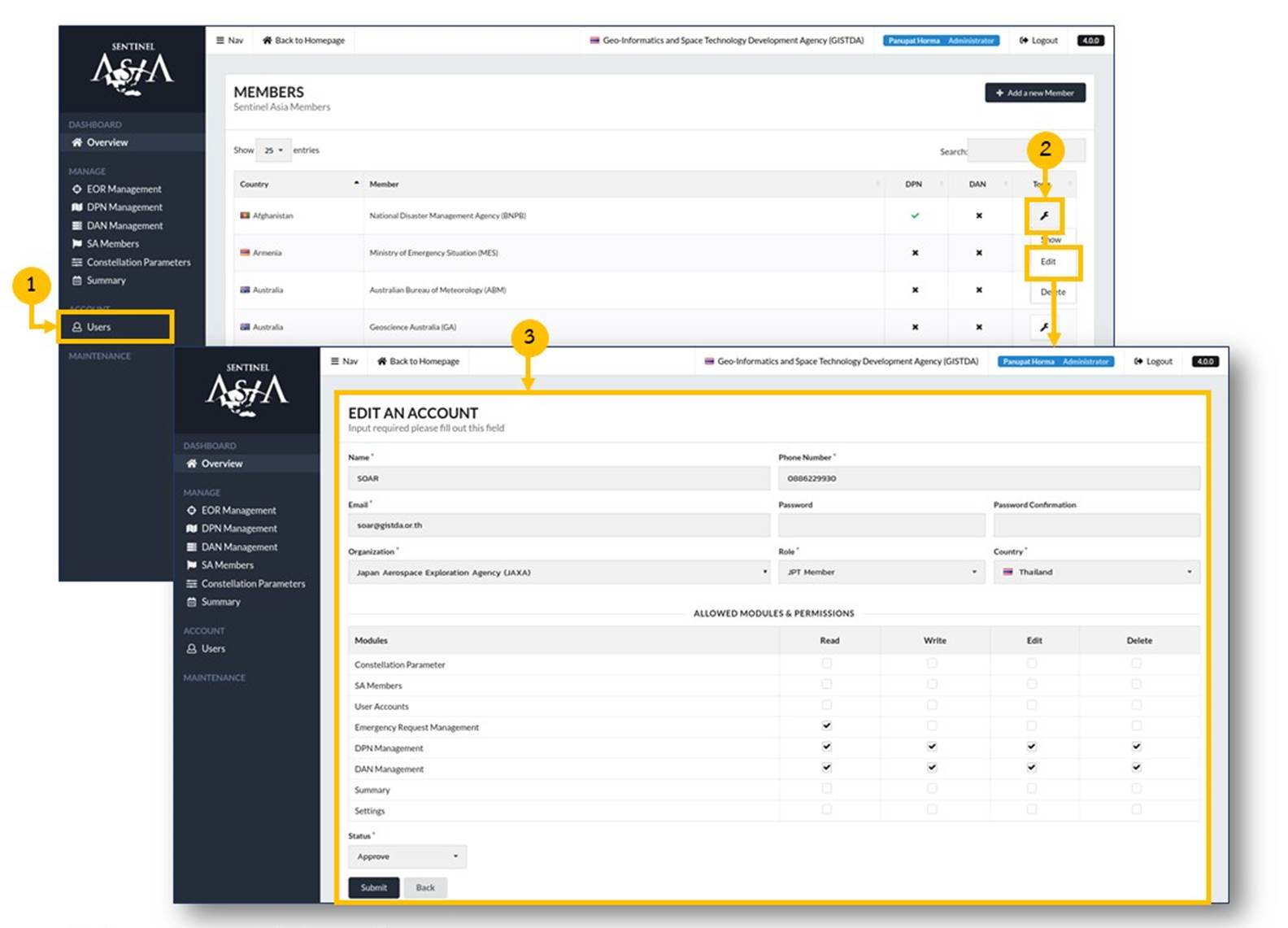Click the home icon Back to Homepage in Edit page

(381, 361)
